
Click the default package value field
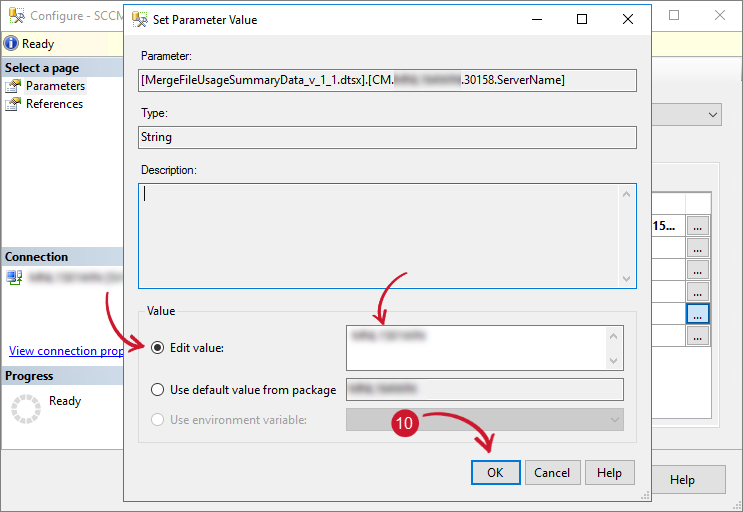pyautogui.click(x=485, y=389)
